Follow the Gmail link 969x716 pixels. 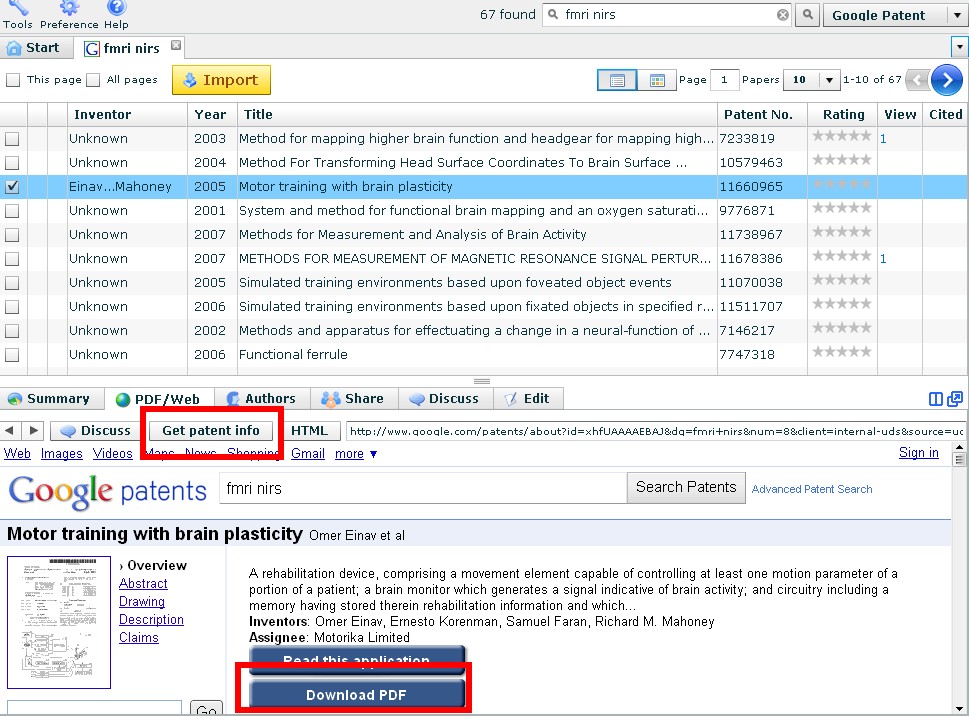point(308,454)
